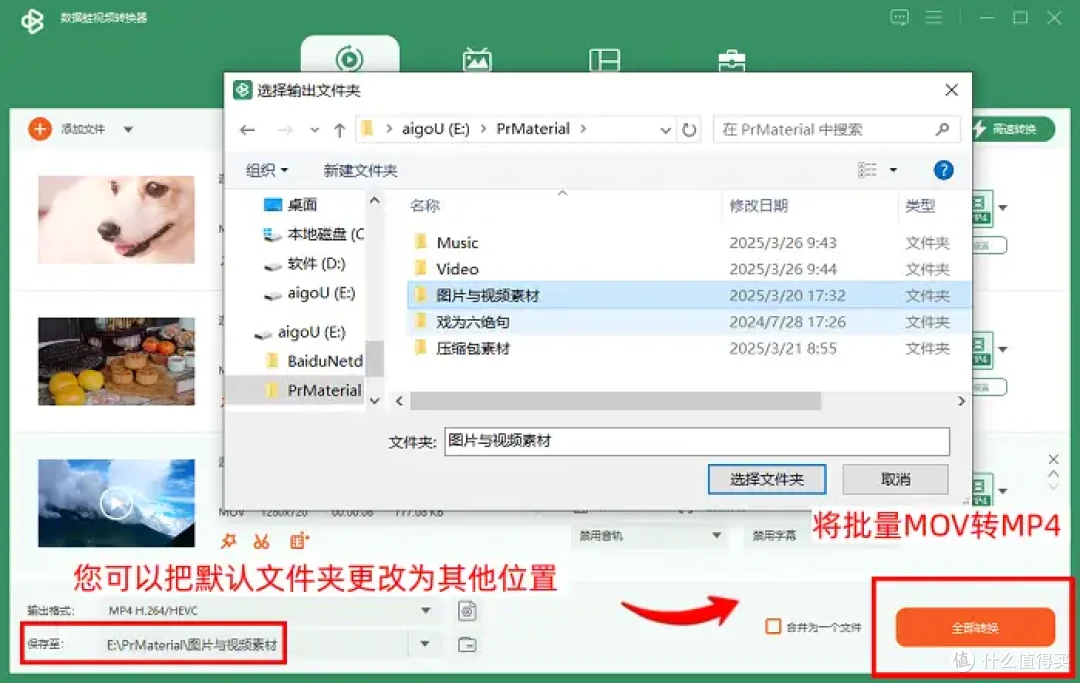This screenshot has width=1080, height=683.
Task: Remove the third video with X icon
Action: (1053, 459)
